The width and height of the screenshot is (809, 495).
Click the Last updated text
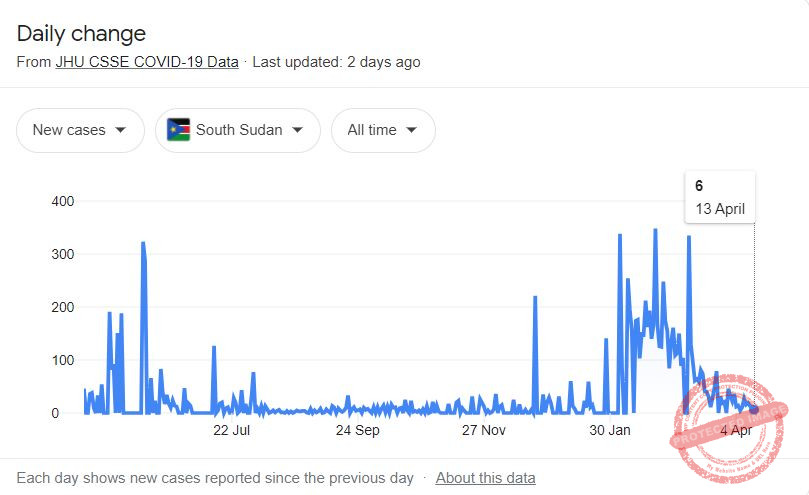[336, 62]
